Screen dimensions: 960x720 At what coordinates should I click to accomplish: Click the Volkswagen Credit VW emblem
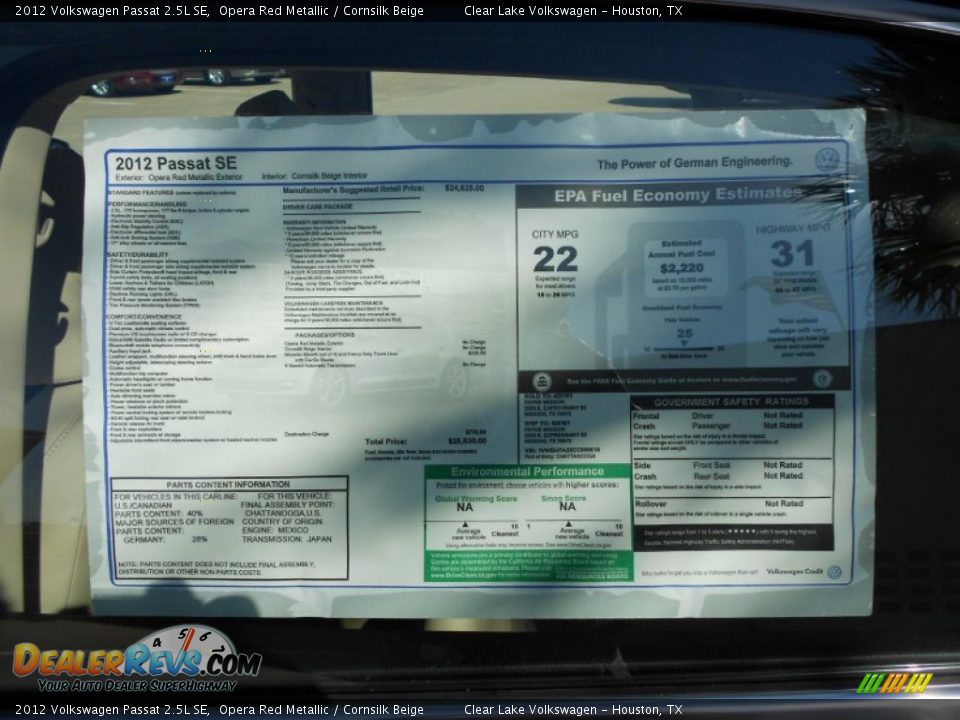(833, 573)
